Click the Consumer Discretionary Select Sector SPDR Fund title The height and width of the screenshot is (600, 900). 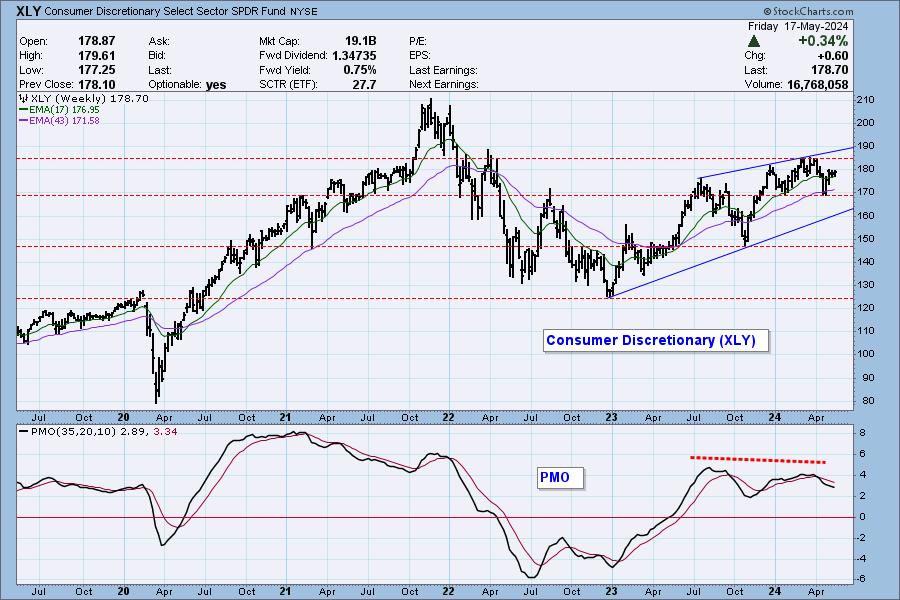click(165, 11)
